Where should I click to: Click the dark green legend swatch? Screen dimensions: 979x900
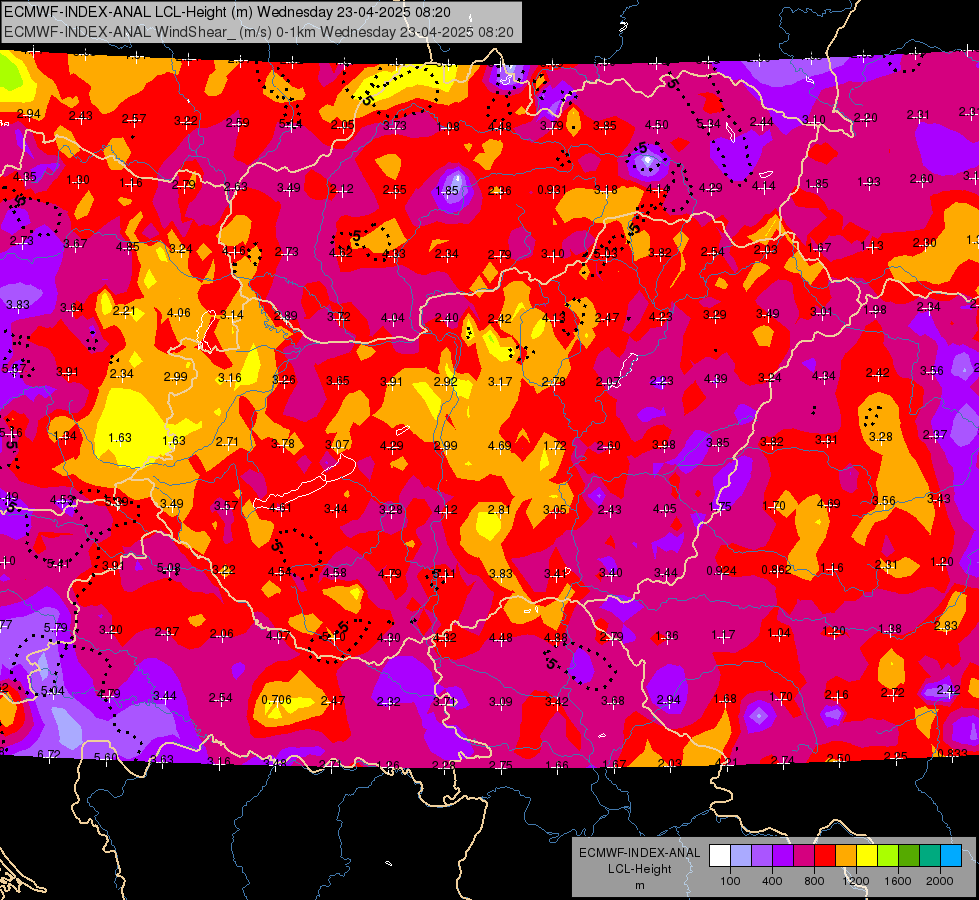tap(909, 856)
